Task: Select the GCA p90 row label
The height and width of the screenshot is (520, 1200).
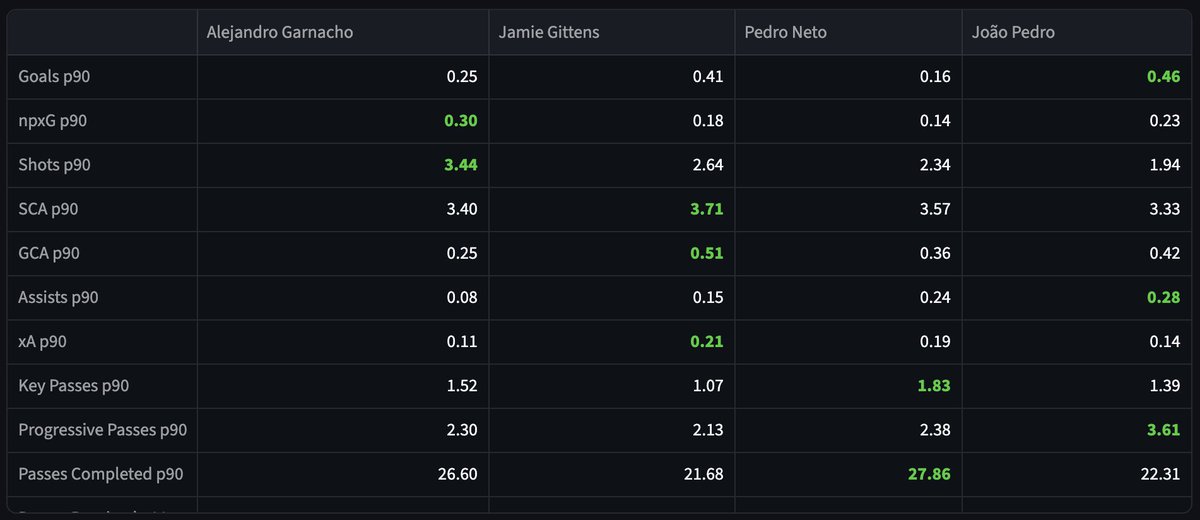Action: tap(49, 253)
